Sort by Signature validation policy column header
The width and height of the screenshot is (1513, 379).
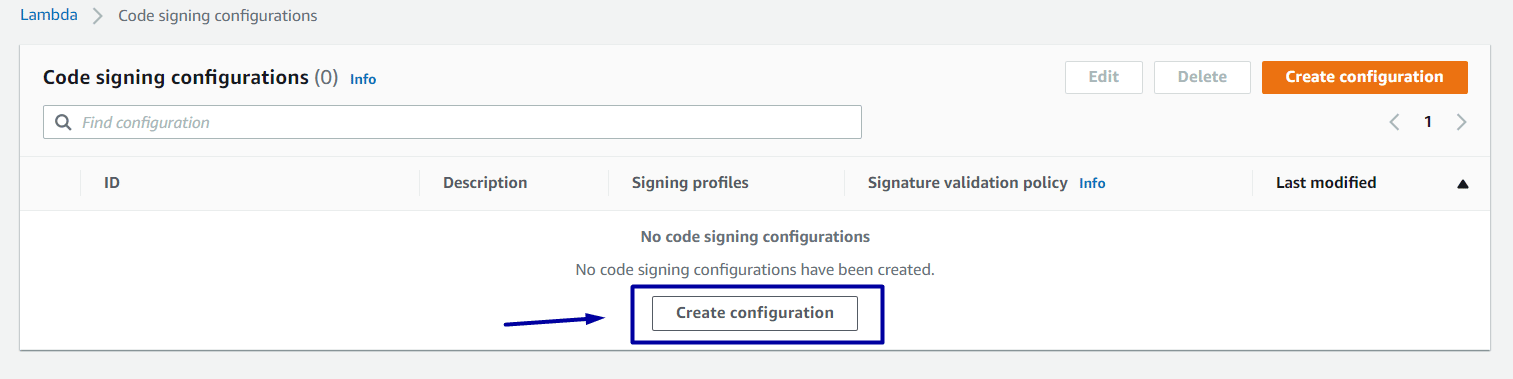[967, 183]
